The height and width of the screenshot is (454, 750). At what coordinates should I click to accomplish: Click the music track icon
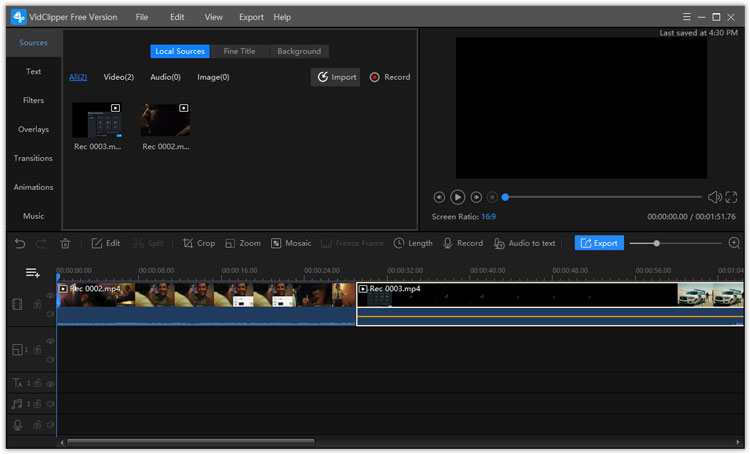[x=17, y=404]
